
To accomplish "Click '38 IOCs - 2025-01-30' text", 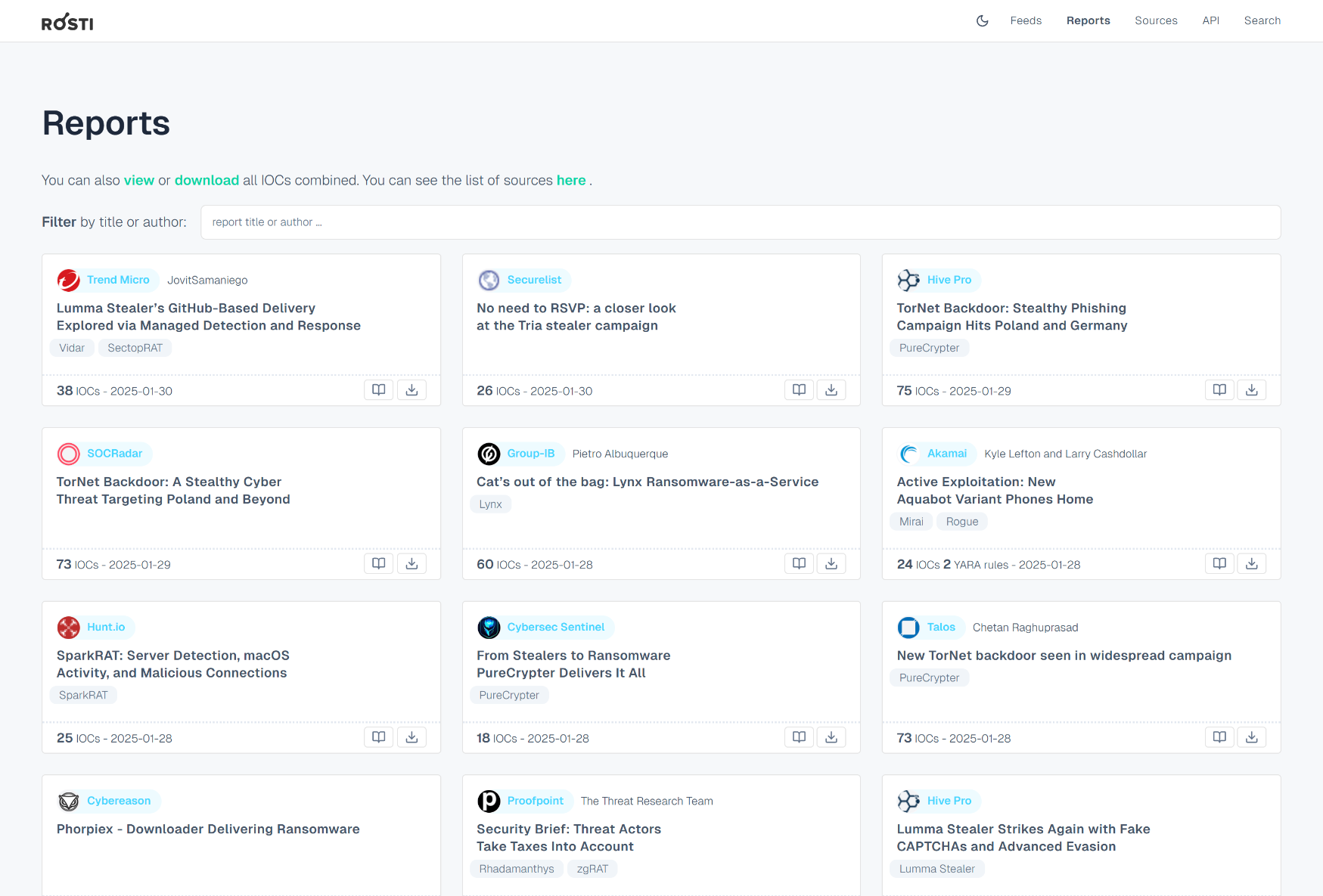I will coord(114,391).
